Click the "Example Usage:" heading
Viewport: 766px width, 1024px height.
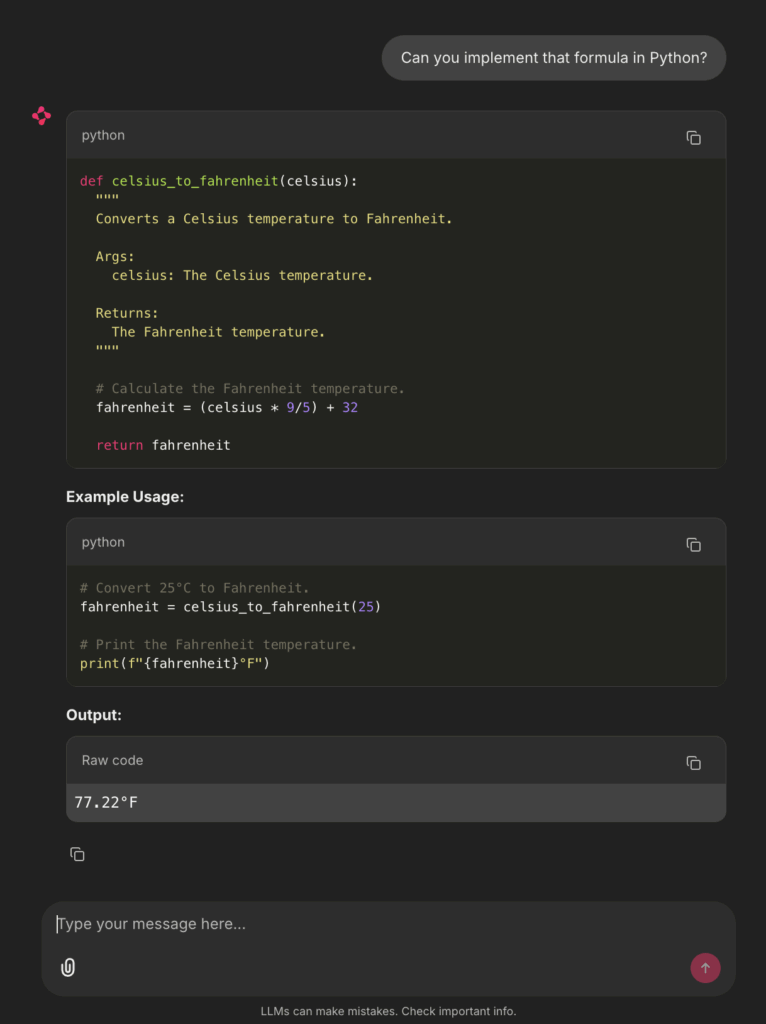125,497
